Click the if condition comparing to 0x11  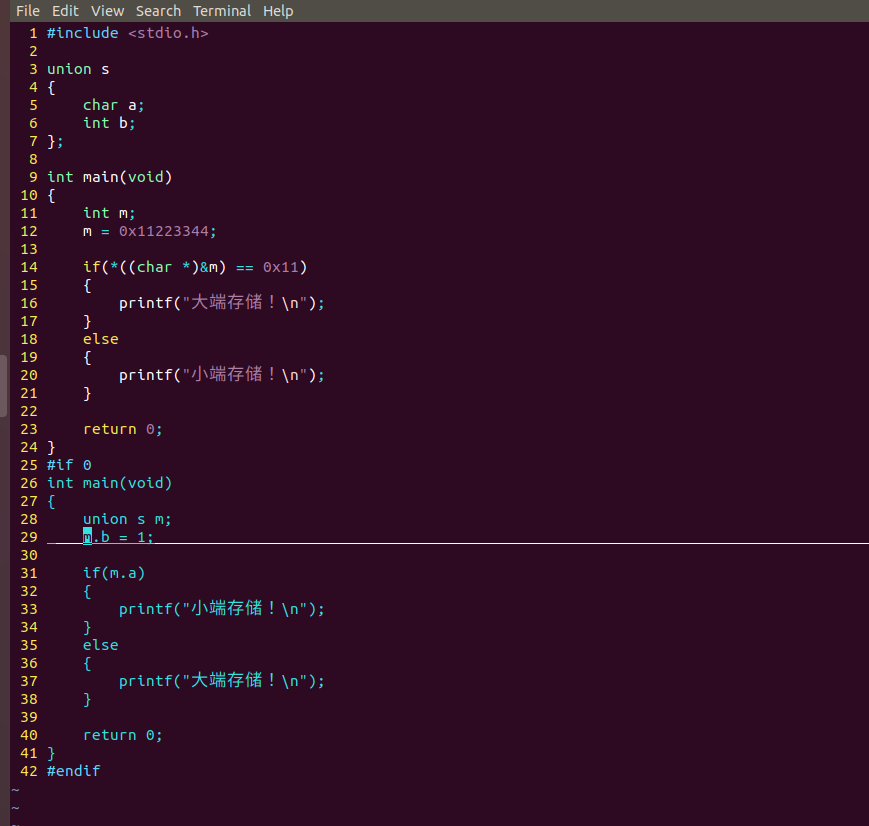point(195,267)
